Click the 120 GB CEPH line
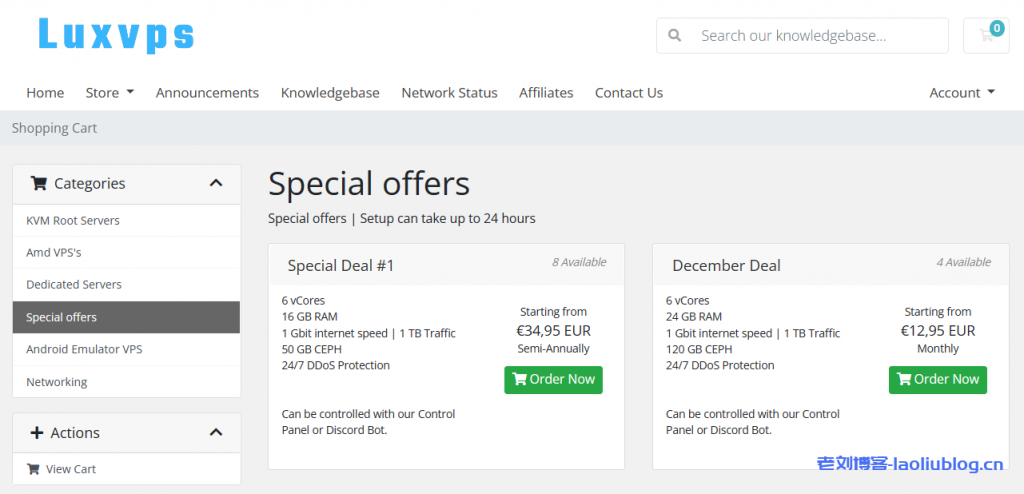Viewport: 1024px width, 494px height. [699, 349]
